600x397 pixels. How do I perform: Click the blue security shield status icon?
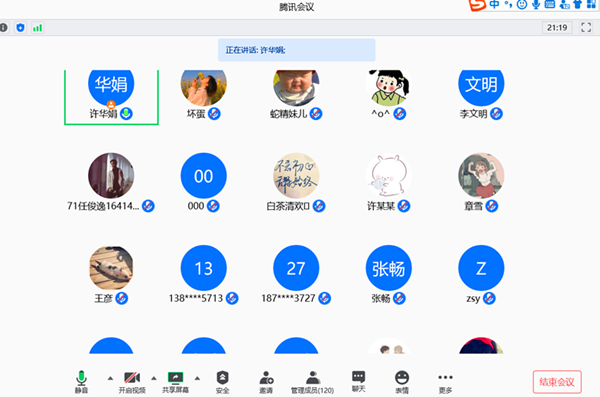tap(21, 28)
